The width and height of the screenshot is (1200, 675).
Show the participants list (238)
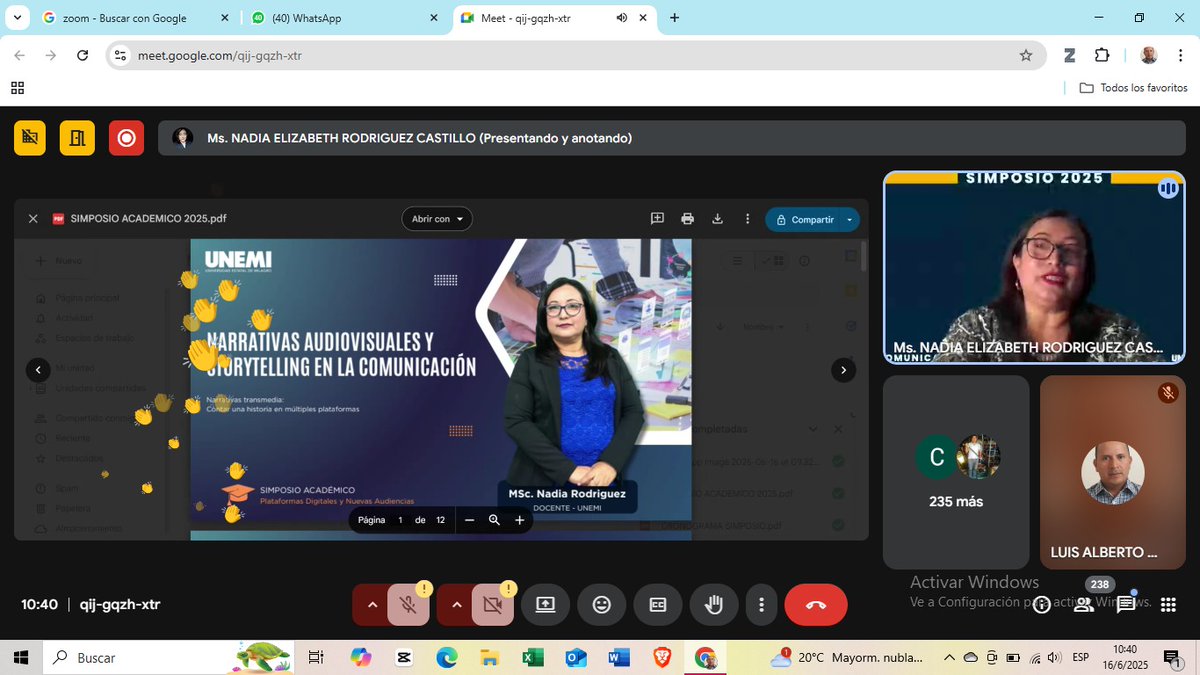click(x=1083, y=604)
